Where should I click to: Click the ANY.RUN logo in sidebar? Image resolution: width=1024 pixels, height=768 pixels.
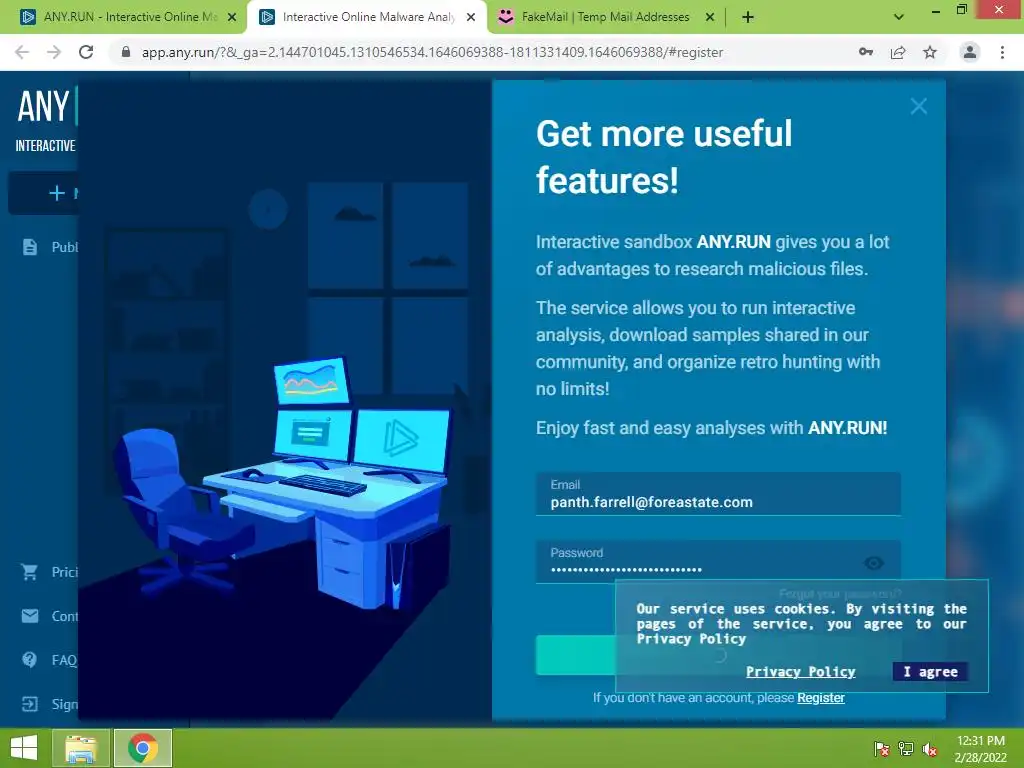46,106
